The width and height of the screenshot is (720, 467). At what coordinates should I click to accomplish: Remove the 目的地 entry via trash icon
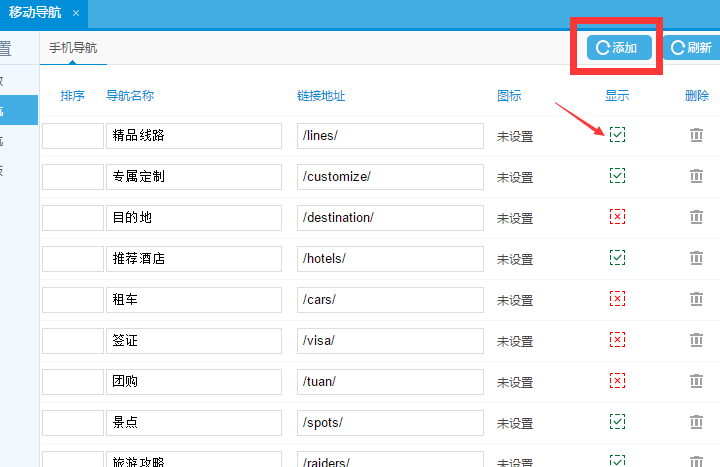pos(696,218)
